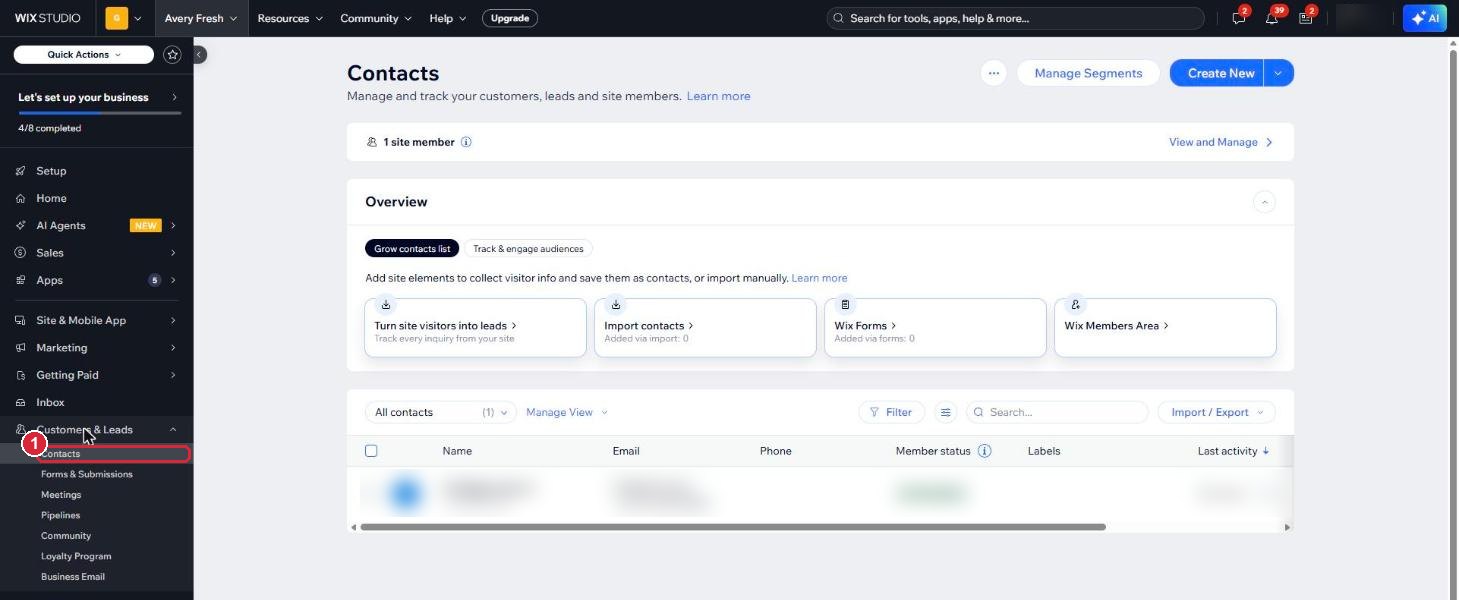This screenshot has width=1459, height=600.
Task: Click the Inbox icon in sidebar
Action: pyautogui.click(x=20, y=402)
